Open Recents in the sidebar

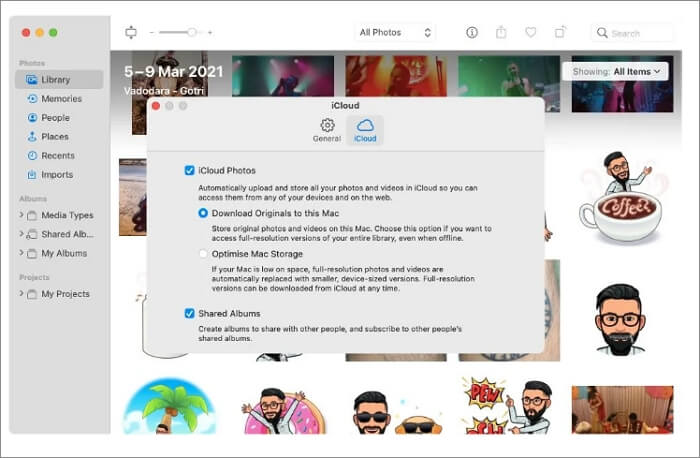(59, 156)
